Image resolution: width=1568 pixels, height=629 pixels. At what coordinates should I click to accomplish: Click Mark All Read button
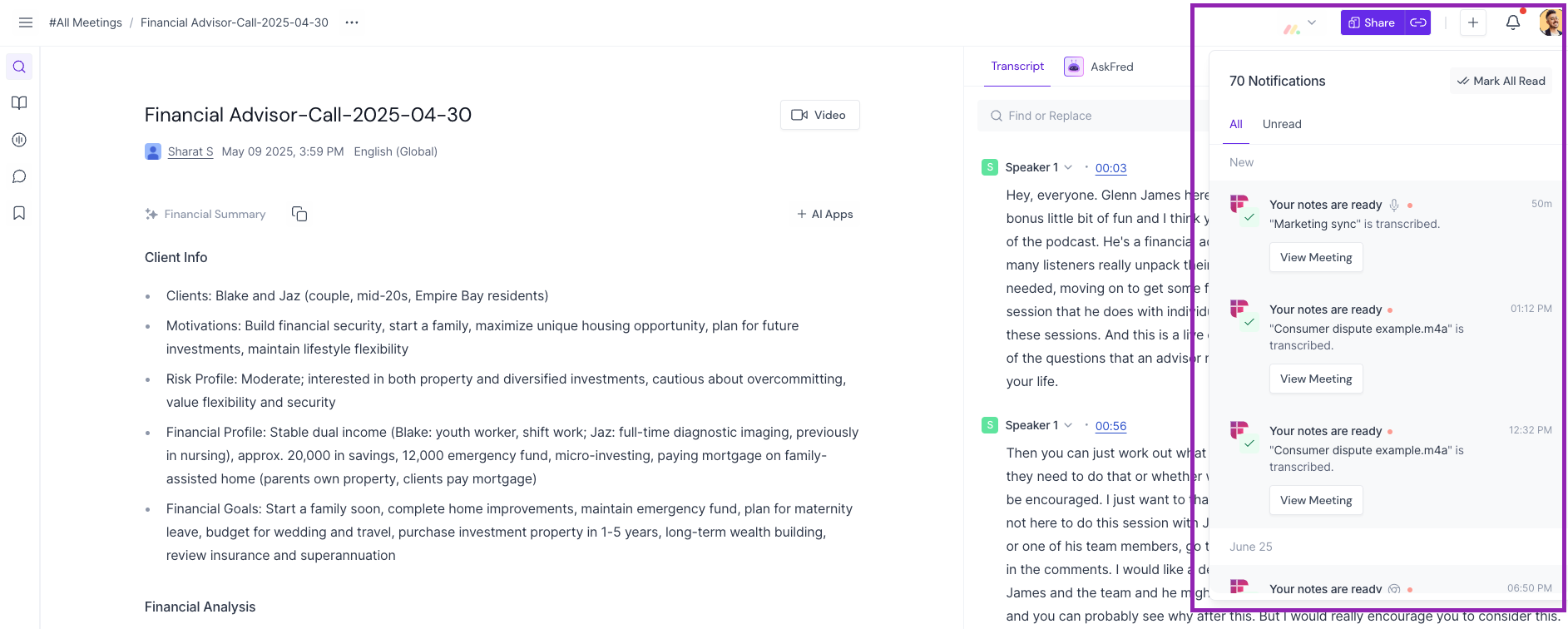[x=1501, y=81]
